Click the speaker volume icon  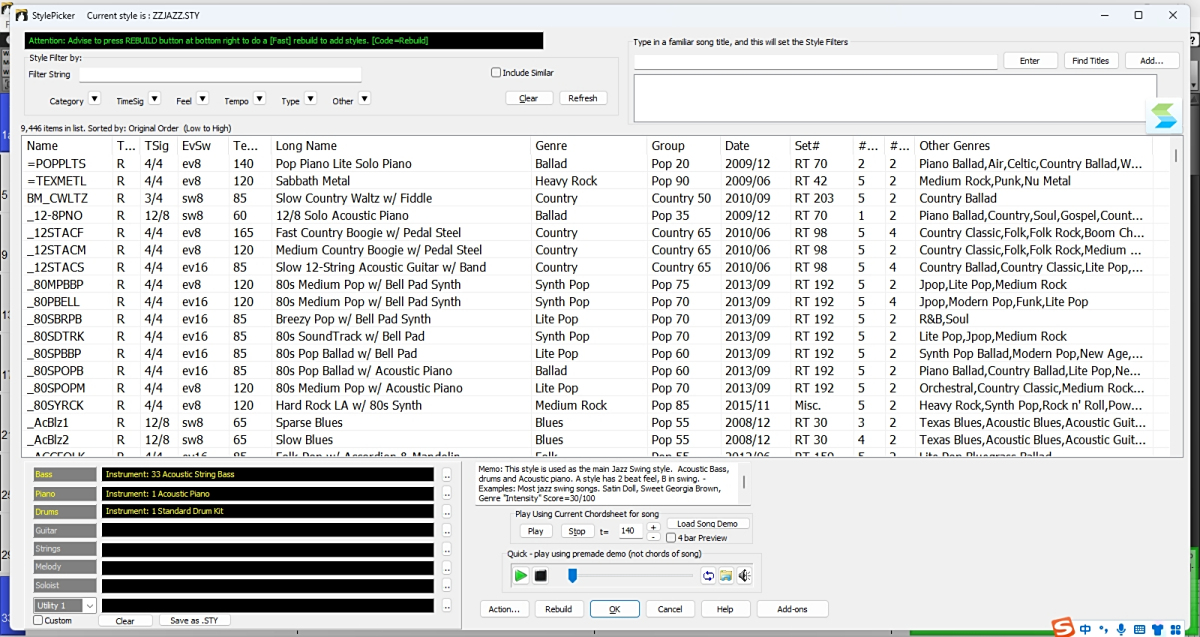pyautogui.click(x=743, y=576)
